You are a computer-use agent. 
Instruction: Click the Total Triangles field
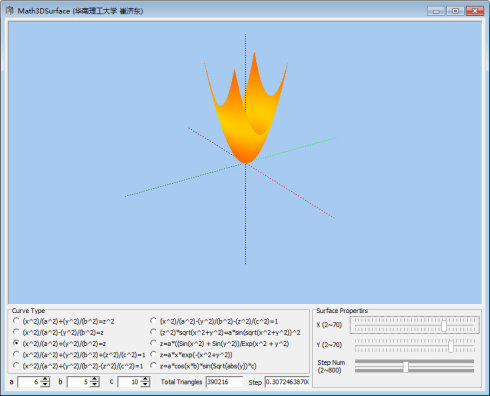pyautogui.click(x=224, y=382)
